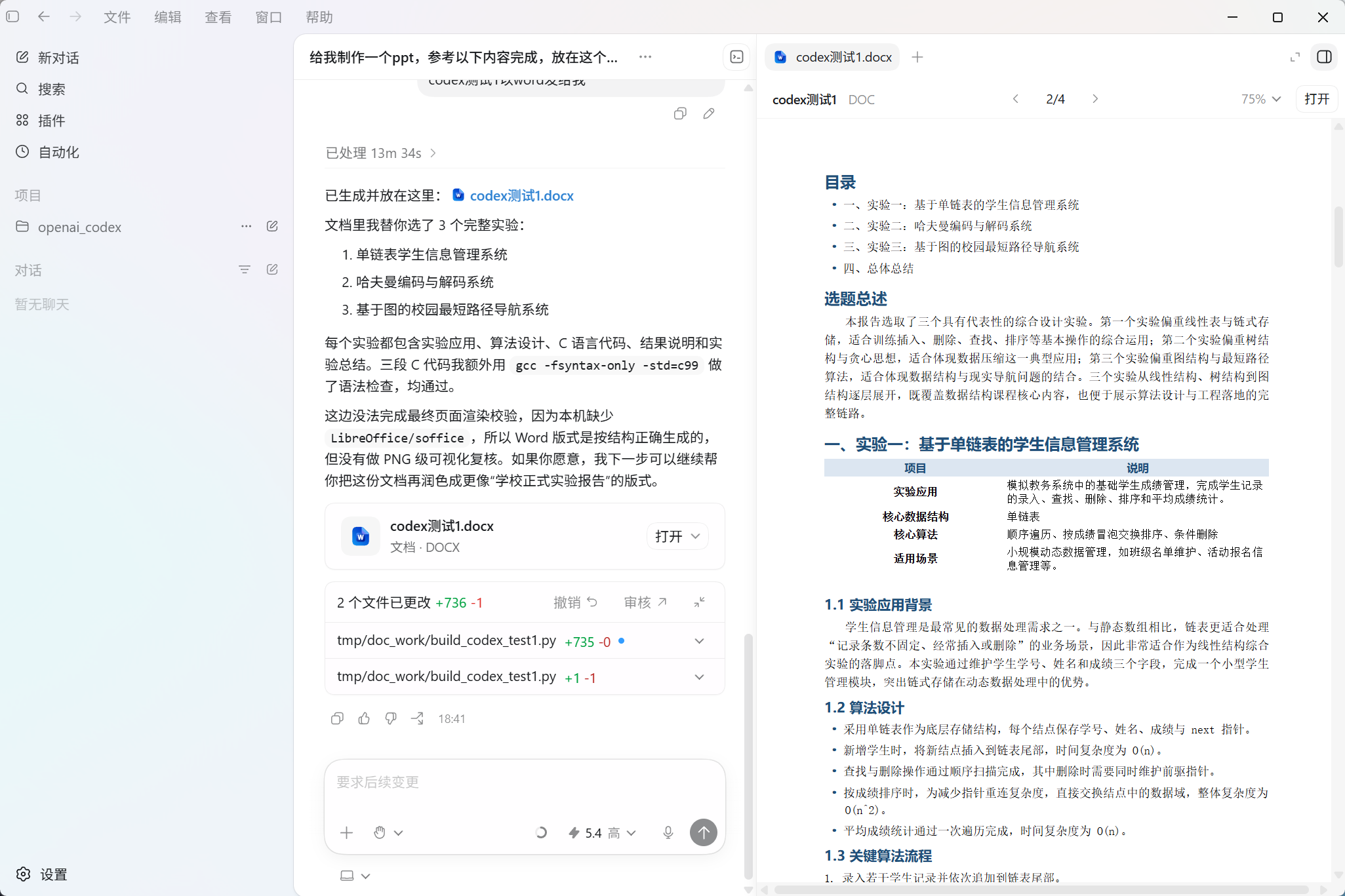
Task: Share the response via arrow icon
Action: click(417, 718)
